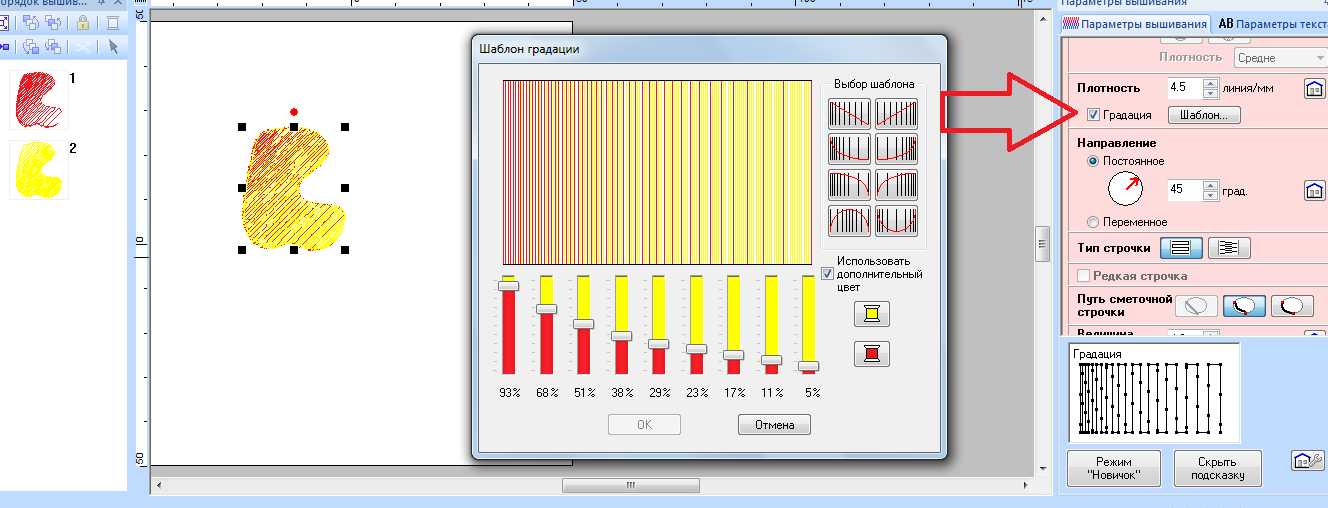Image resolution: width=1328 pixels, height=508 pixels.
Task: Switch to Параметры вышивания tab
Action: [1134, 23]
